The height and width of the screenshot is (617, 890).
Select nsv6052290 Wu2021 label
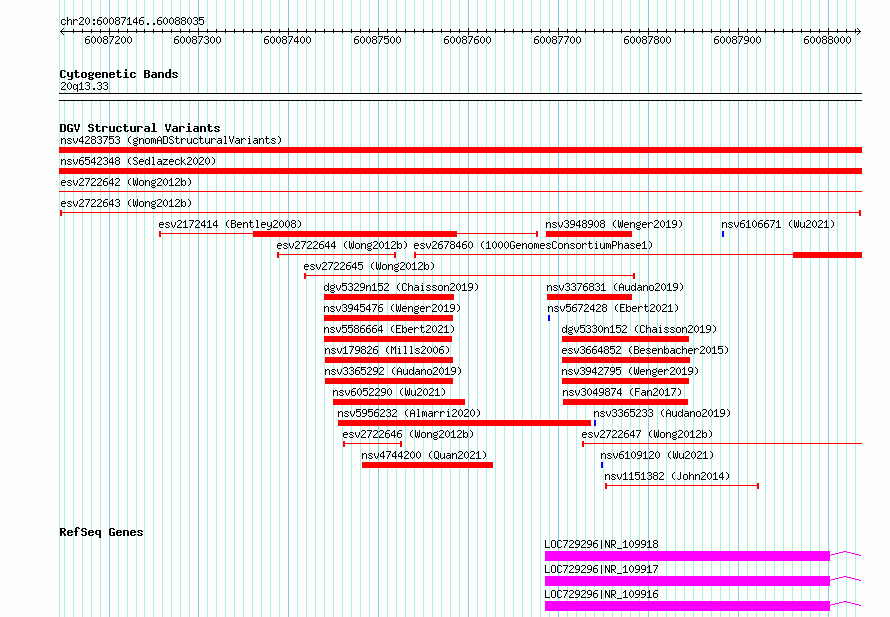pos(389,392)
